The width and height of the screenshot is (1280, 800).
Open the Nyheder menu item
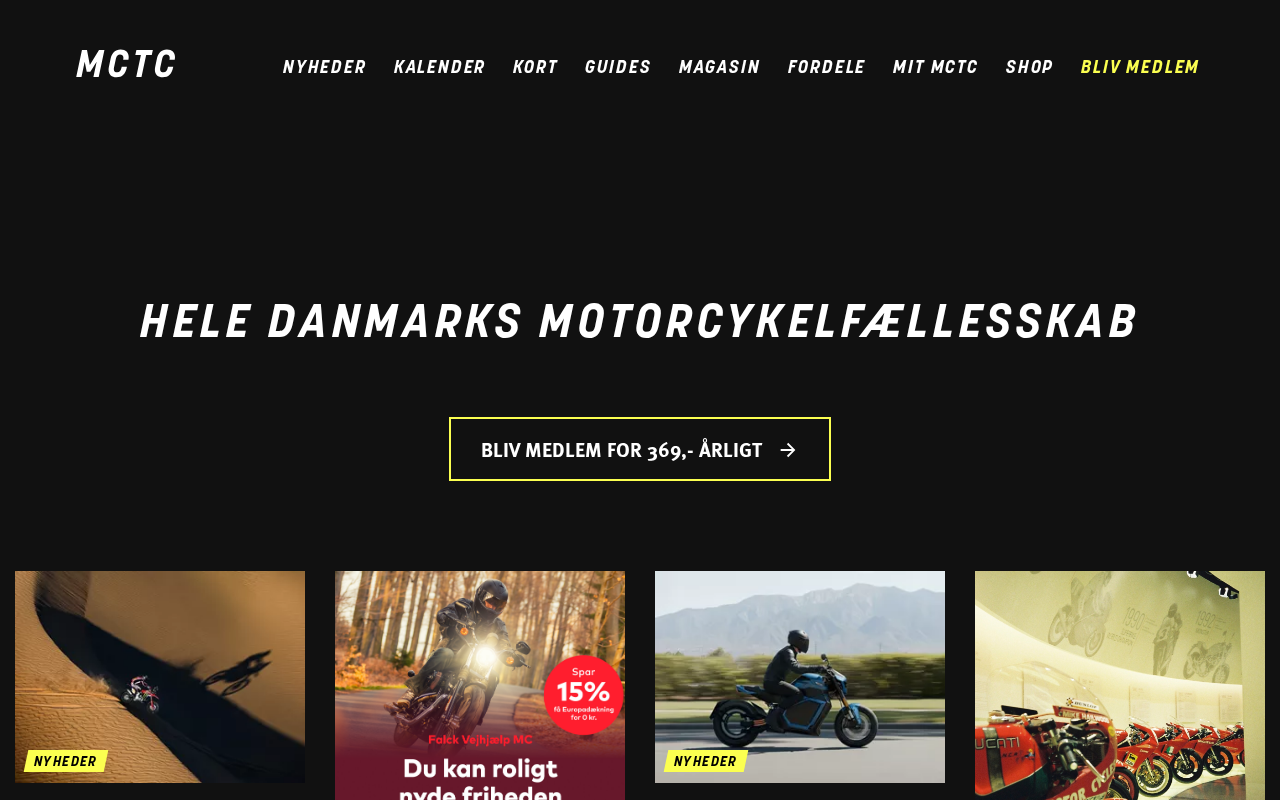tap(324, 67)
